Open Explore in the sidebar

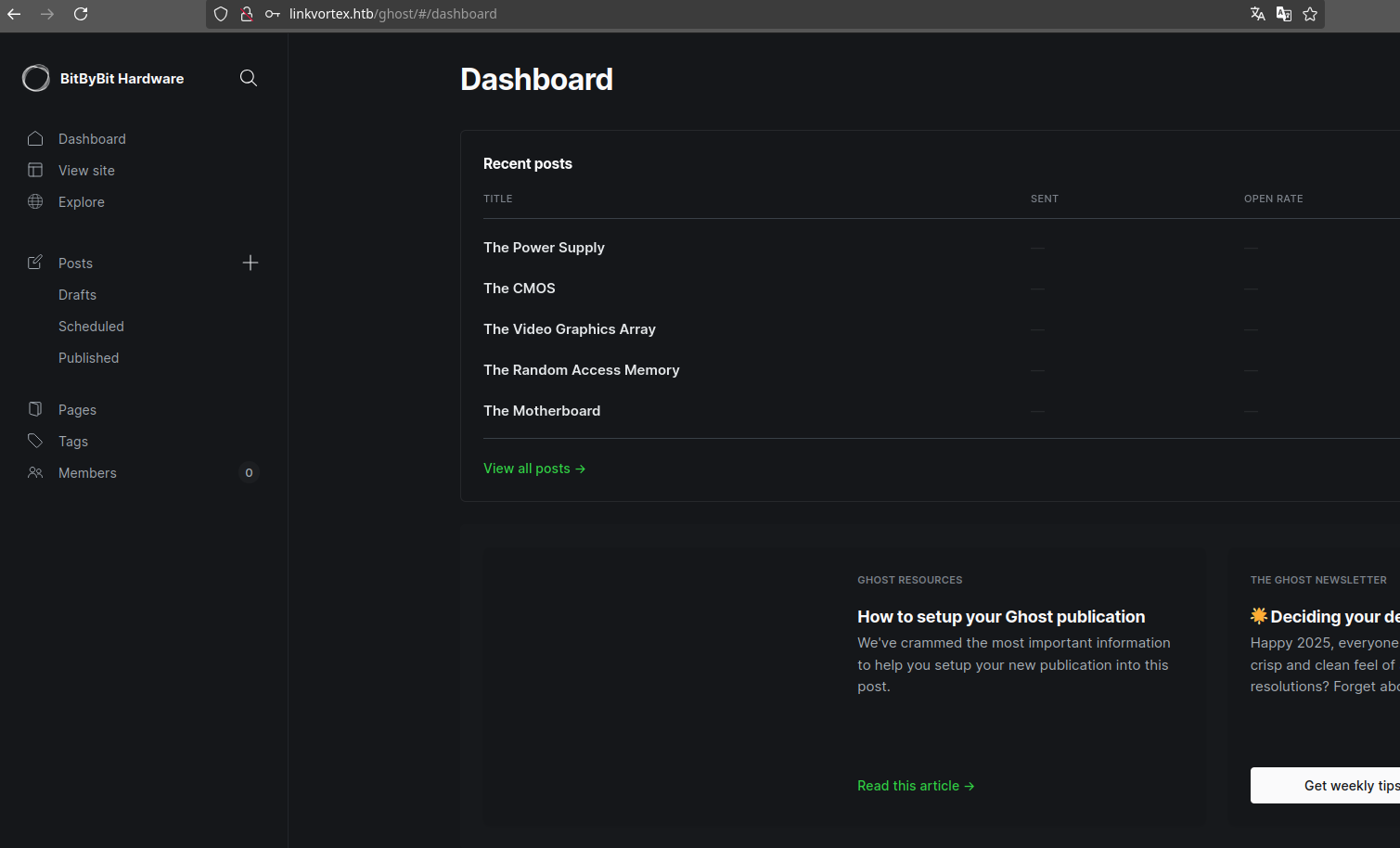pyautogui.click(x=82, y=202)
